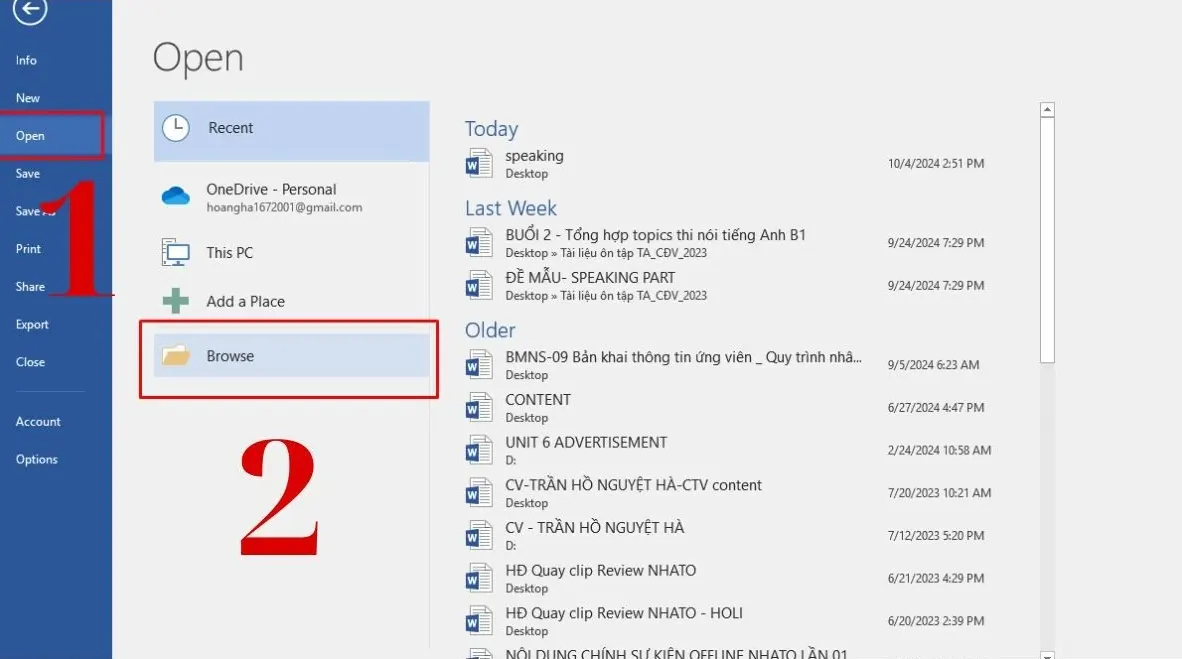This screenshot has width=1182, height=659.
Task: Click the back arrow to exit backstage
Action: 30,10
